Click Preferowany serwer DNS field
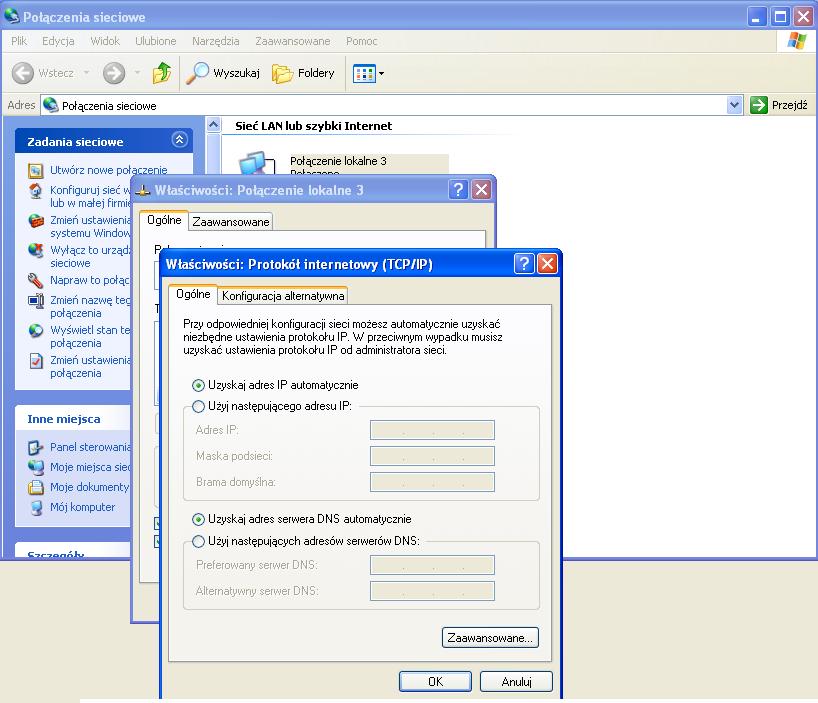The height and width of the screenshot is (703, 818). tap(432, 565)
